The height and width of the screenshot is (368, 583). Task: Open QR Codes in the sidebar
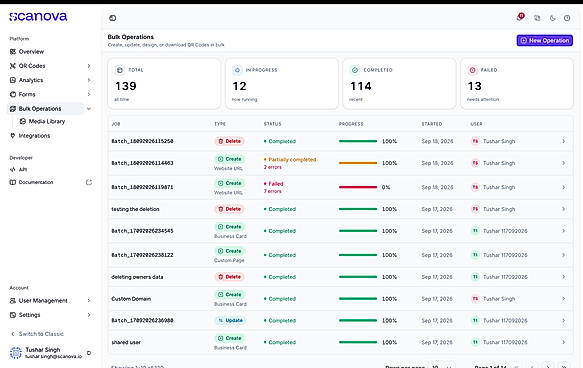(x=32, y=66)
